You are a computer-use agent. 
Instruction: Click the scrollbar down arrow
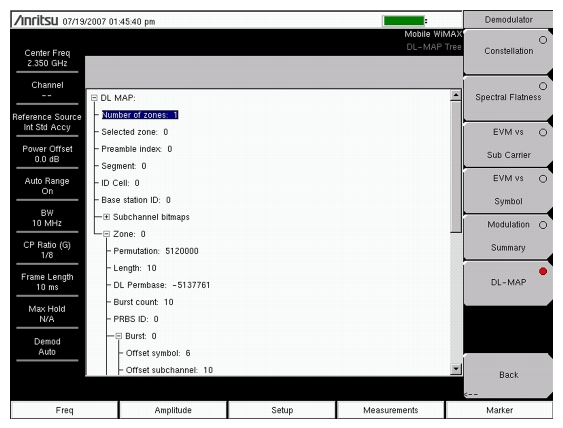456,369
